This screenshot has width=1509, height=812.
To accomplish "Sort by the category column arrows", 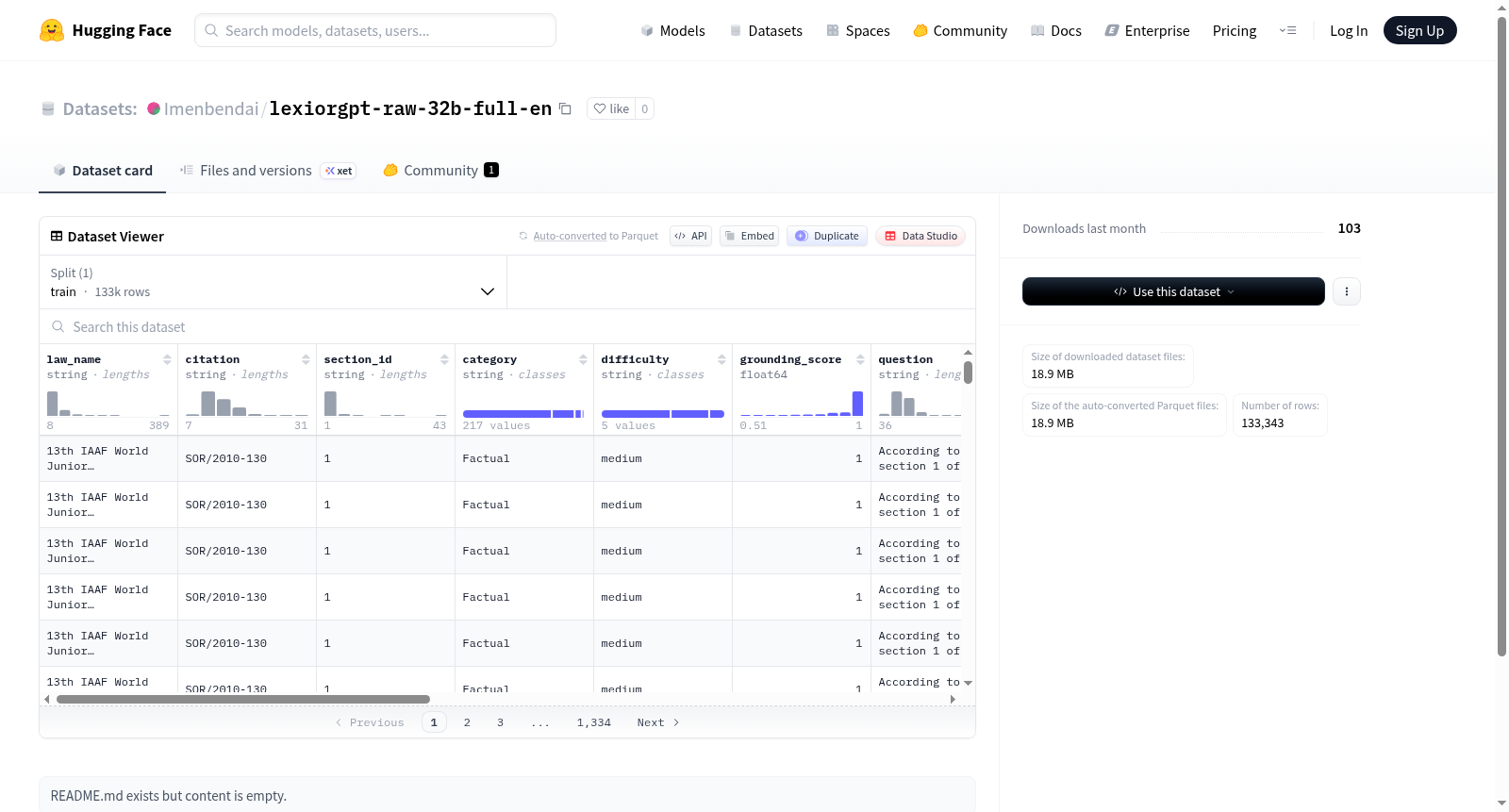I will coord(583,359).
